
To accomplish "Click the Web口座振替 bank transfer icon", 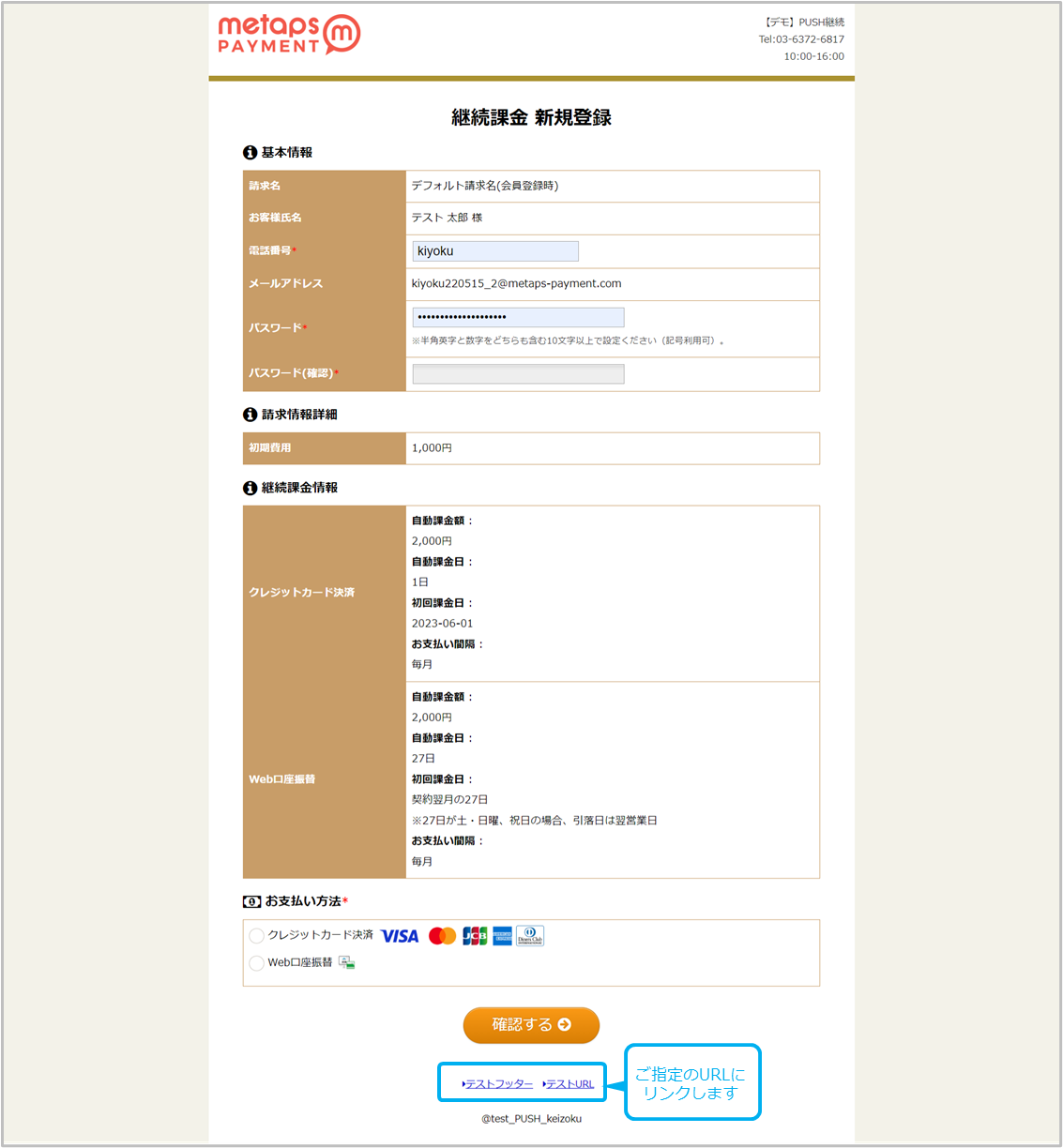I will tap(346, 962).
